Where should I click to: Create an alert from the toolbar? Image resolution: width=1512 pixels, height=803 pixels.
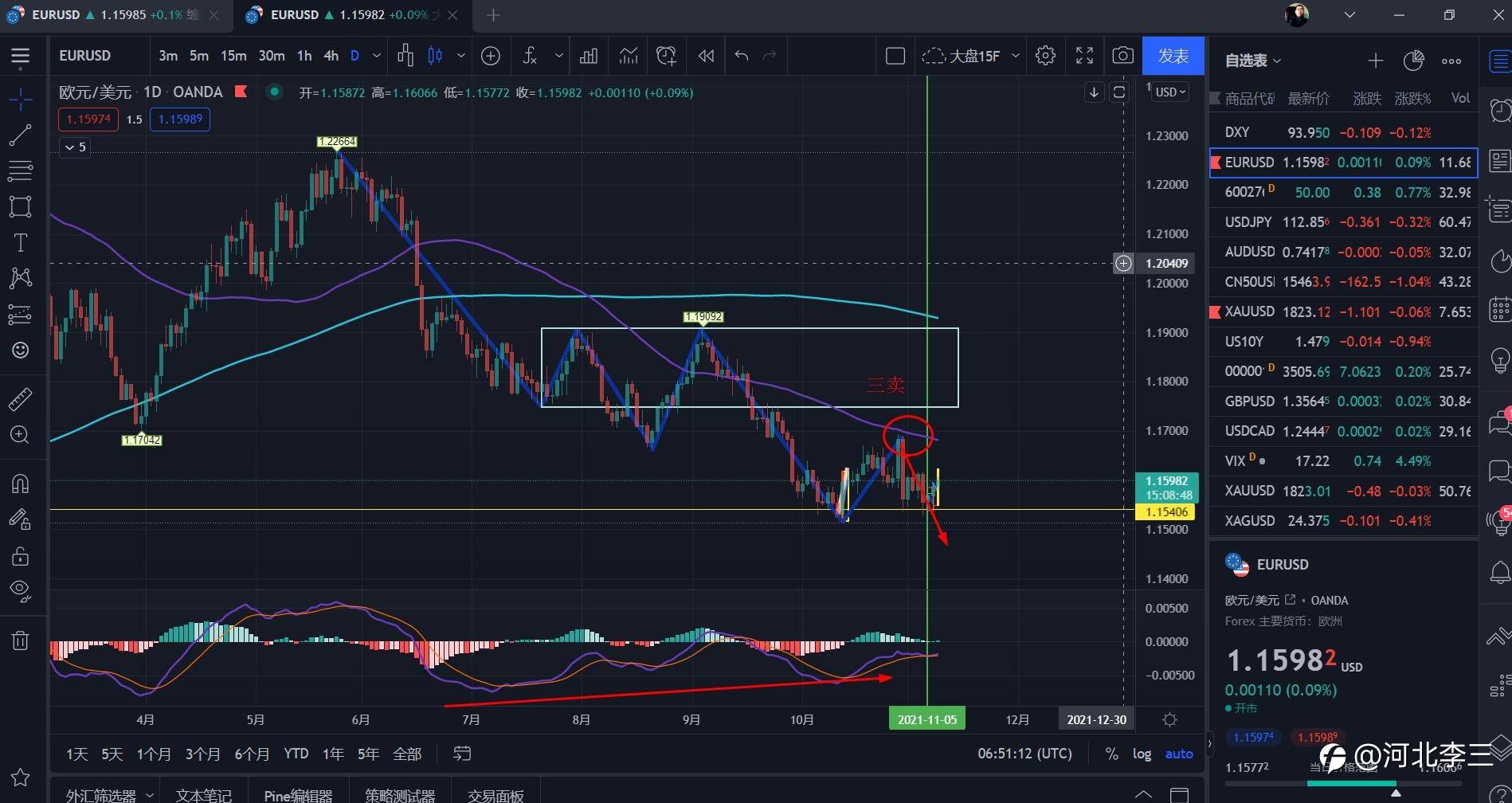(666, 56)
